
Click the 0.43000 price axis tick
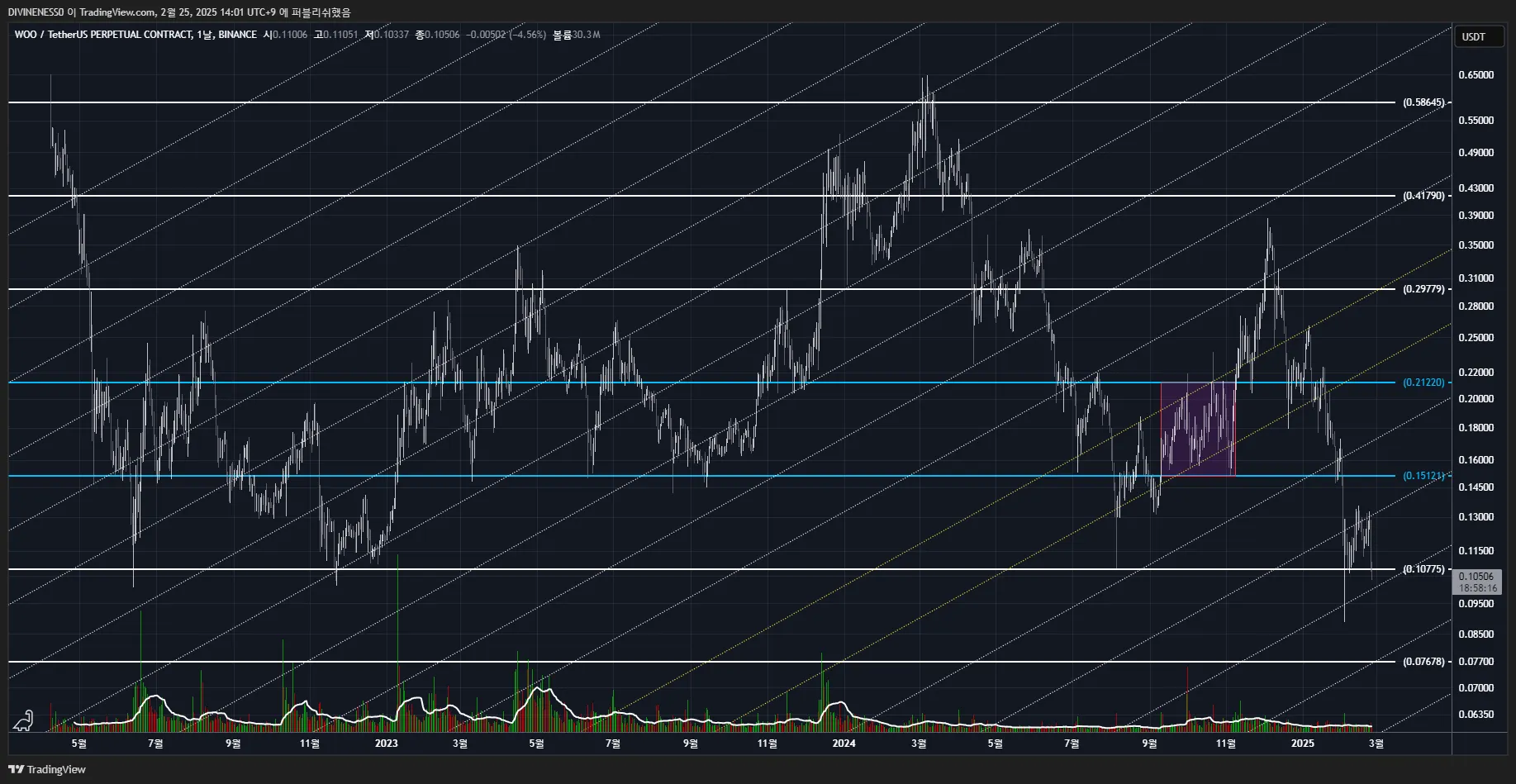click(x=1476, y=188)
